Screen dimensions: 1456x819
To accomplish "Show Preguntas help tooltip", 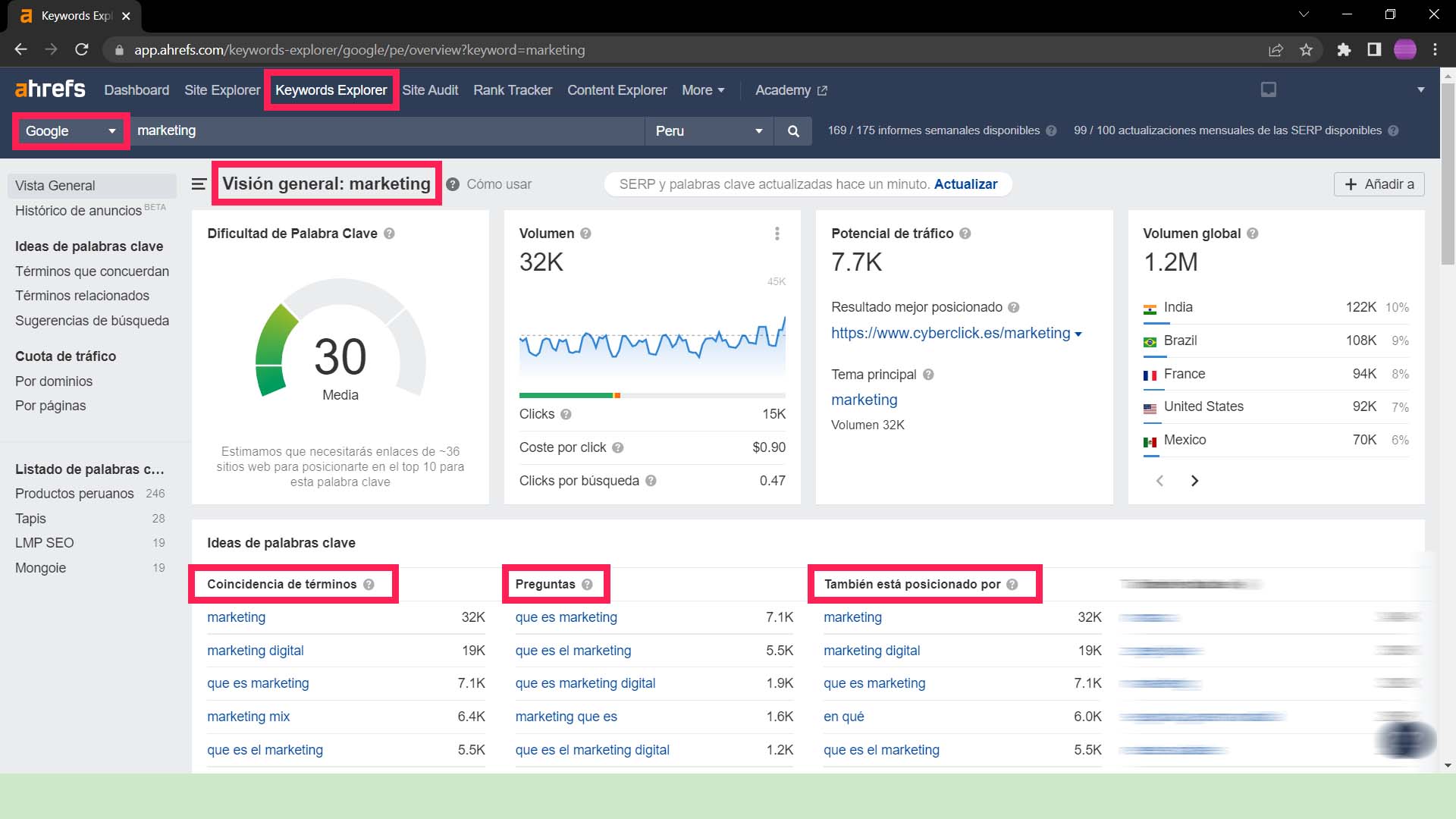I will click(x=587, y=585).
